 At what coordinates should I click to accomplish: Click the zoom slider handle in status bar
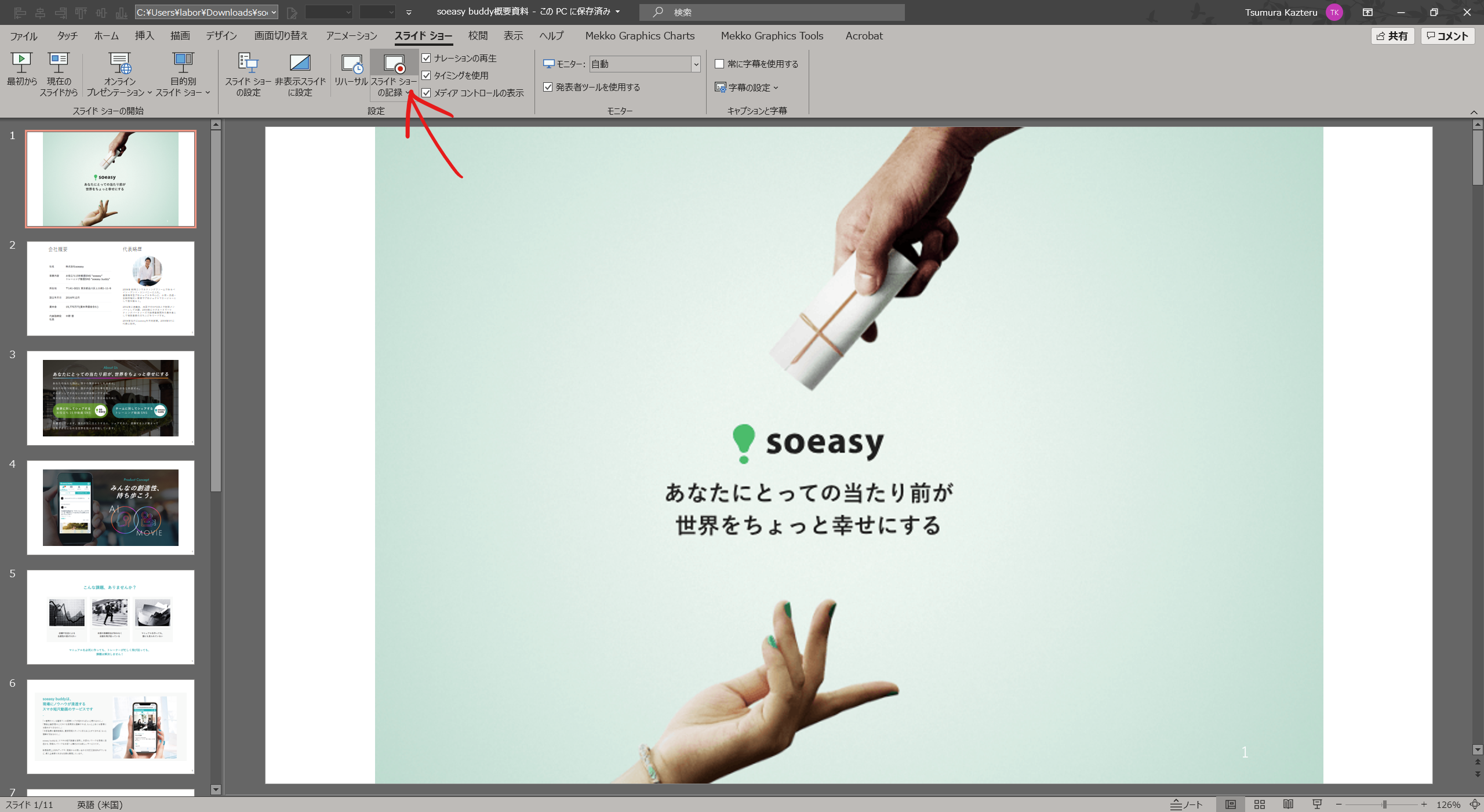pyautogui.click(x=1384, y=804)
